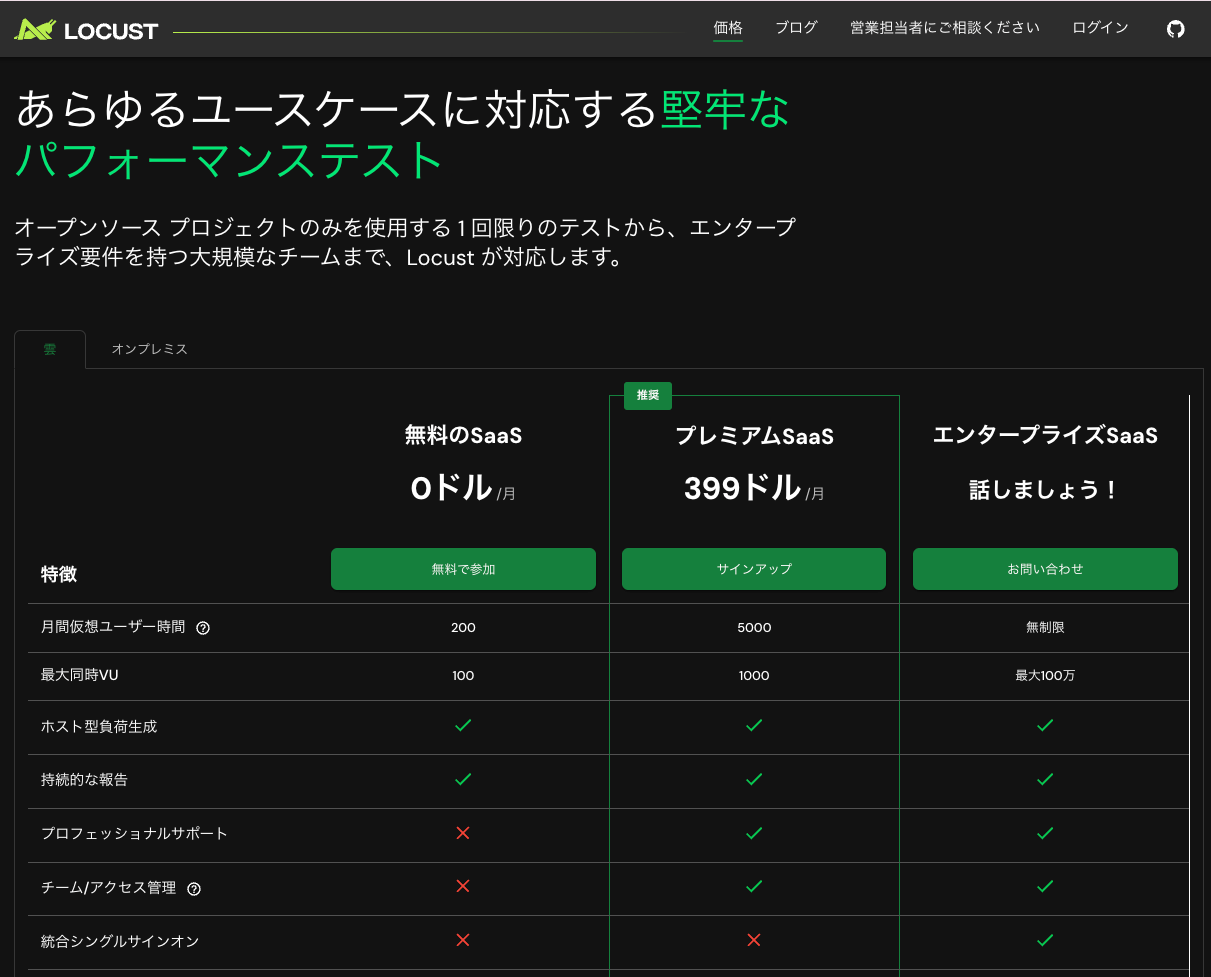Viewport: 1211px width, 977px height.
Task: Open the 価格 nav menu item
Action: [728, 28]
